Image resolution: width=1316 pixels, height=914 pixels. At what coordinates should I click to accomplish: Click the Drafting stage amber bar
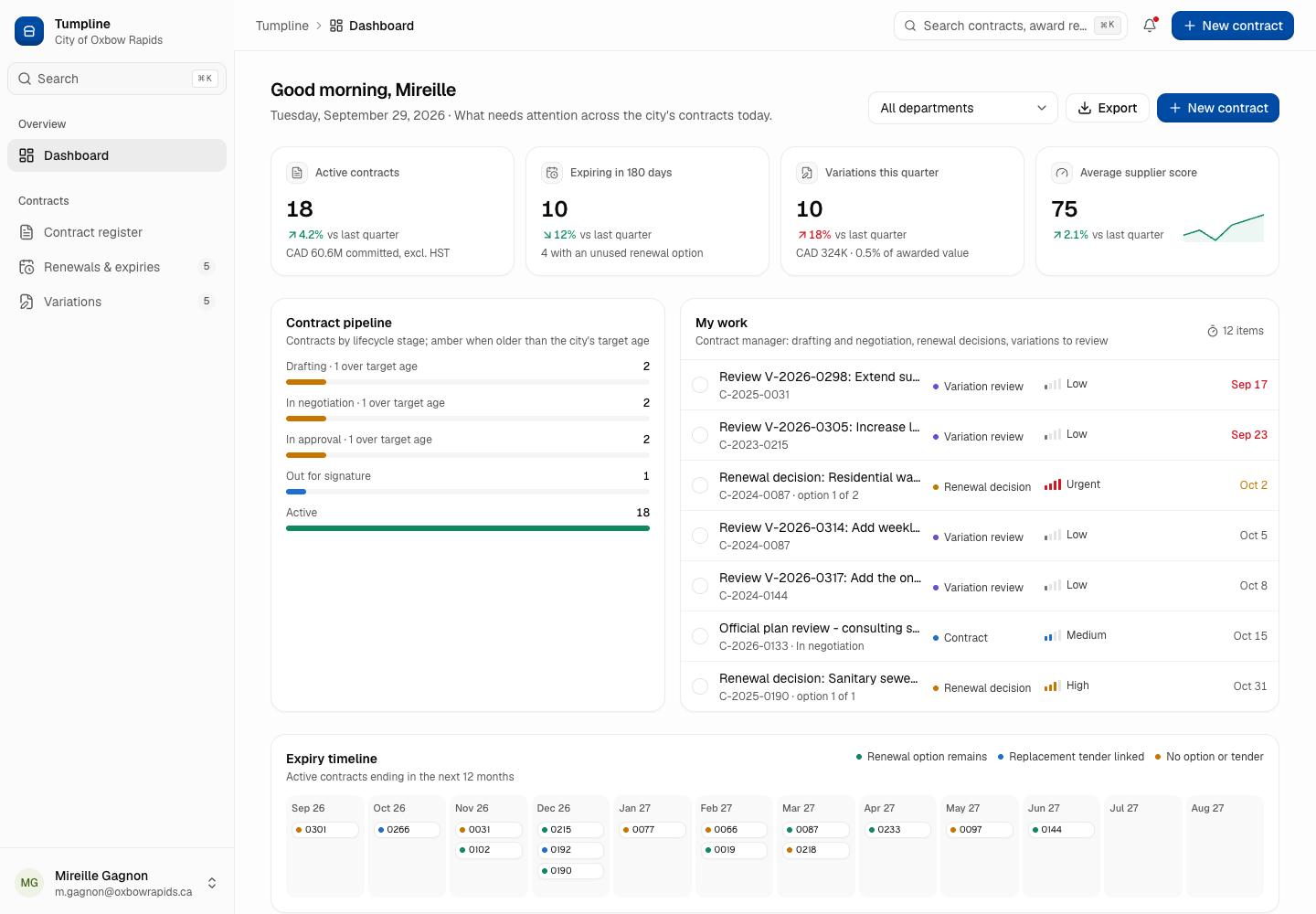pyautogui.click(x=306, y=382)
